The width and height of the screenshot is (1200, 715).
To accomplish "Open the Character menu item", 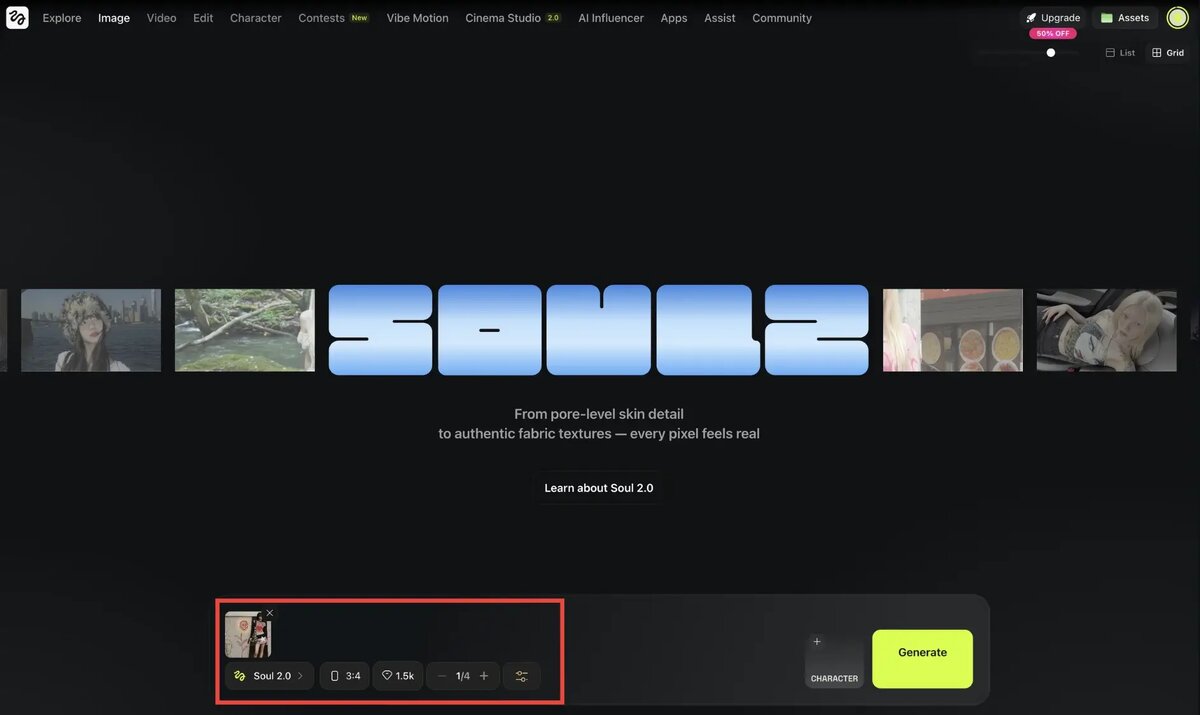I will click(x=256, y=18).
